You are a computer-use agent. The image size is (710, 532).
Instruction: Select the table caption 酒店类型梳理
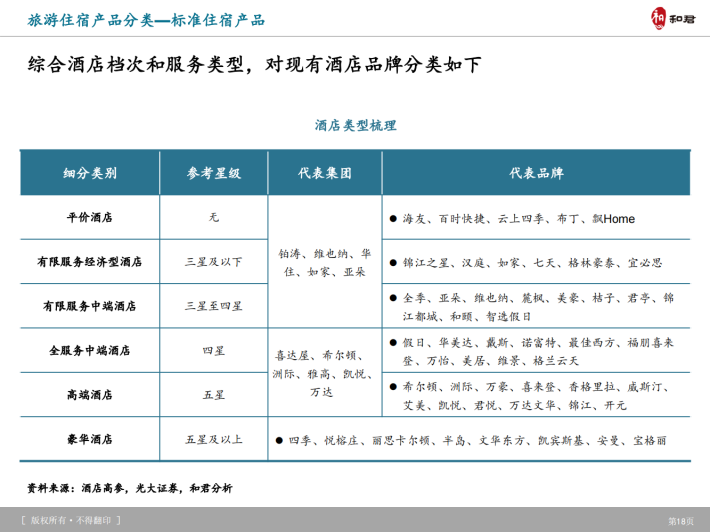[x=355, y=125]
